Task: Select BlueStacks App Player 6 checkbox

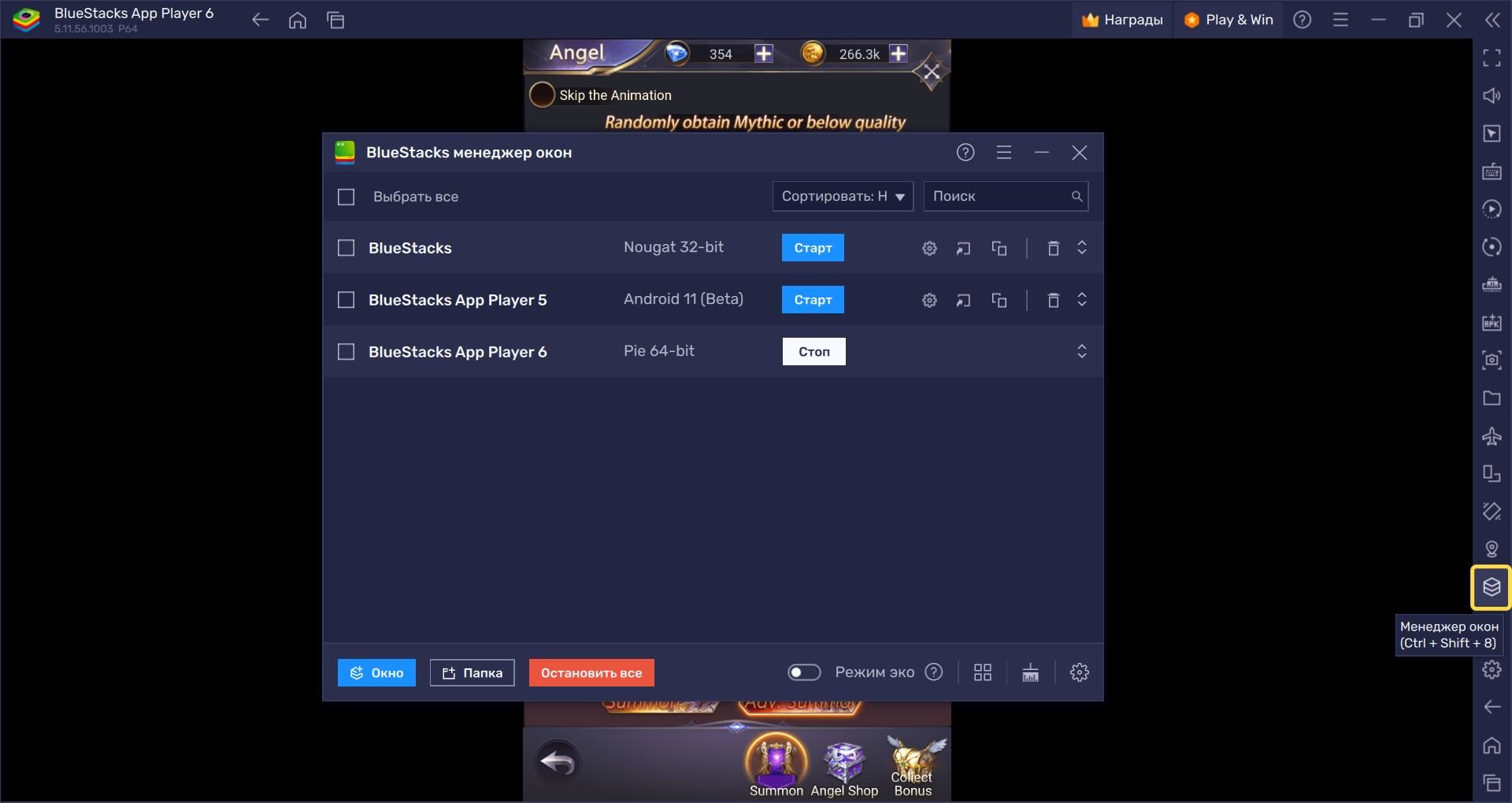Action: (x=346, y=352)
